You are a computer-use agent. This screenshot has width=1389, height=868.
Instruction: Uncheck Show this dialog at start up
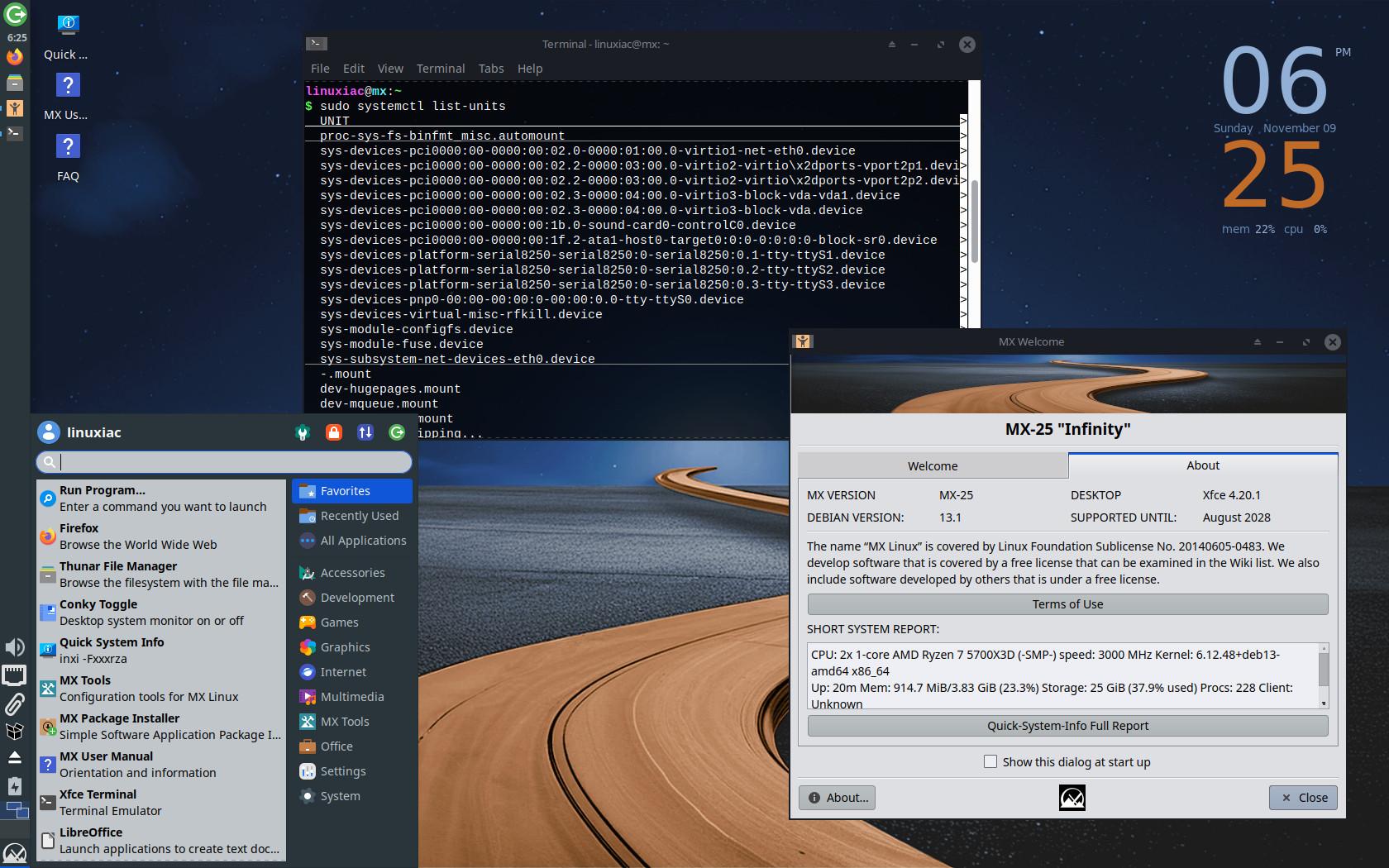coord(990,761)
